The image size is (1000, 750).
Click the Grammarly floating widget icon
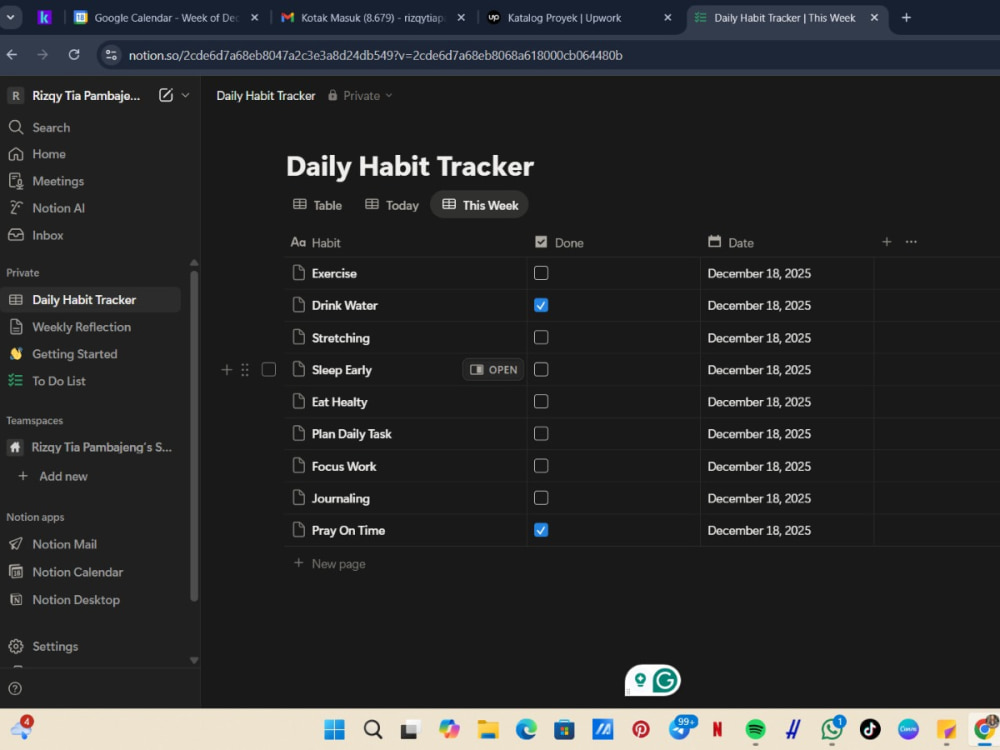(x=665, y=680)
